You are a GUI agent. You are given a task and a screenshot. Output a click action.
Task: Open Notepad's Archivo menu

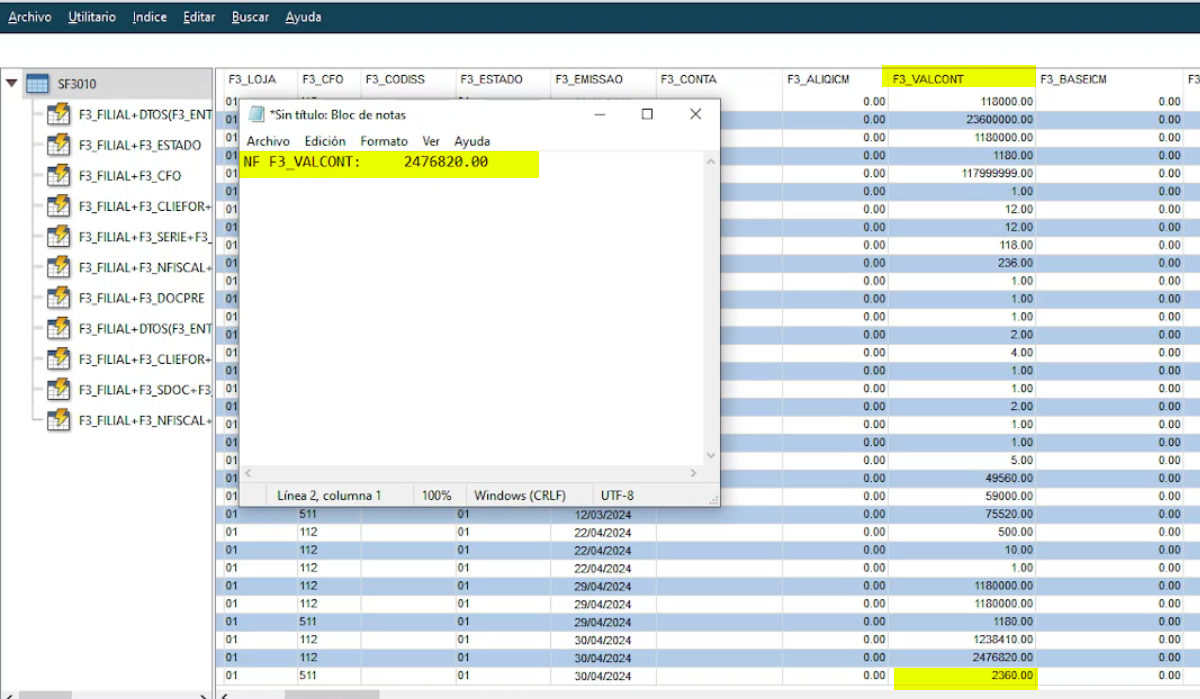(268, 141)
